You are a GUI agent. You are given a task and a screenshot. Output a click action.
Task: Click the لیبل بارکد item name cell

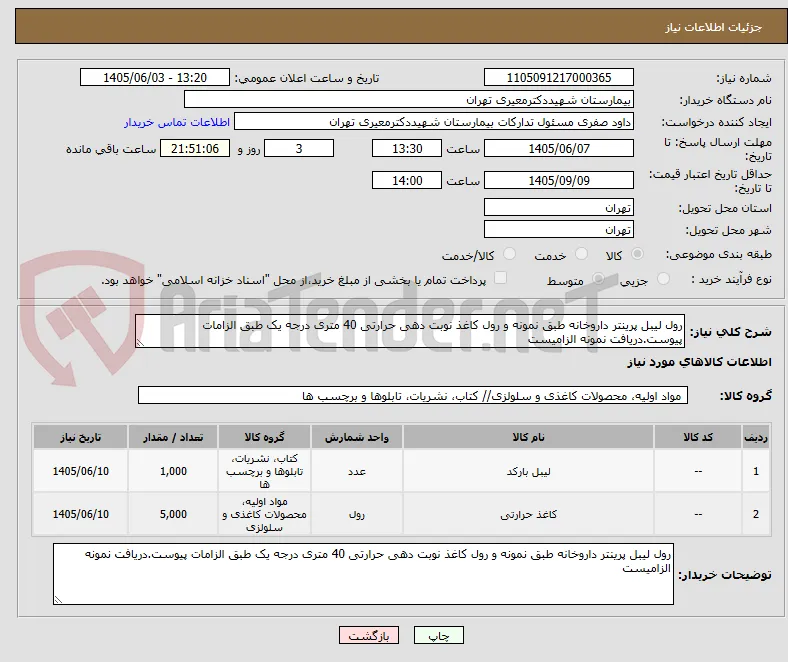click(x=528, y=471)
